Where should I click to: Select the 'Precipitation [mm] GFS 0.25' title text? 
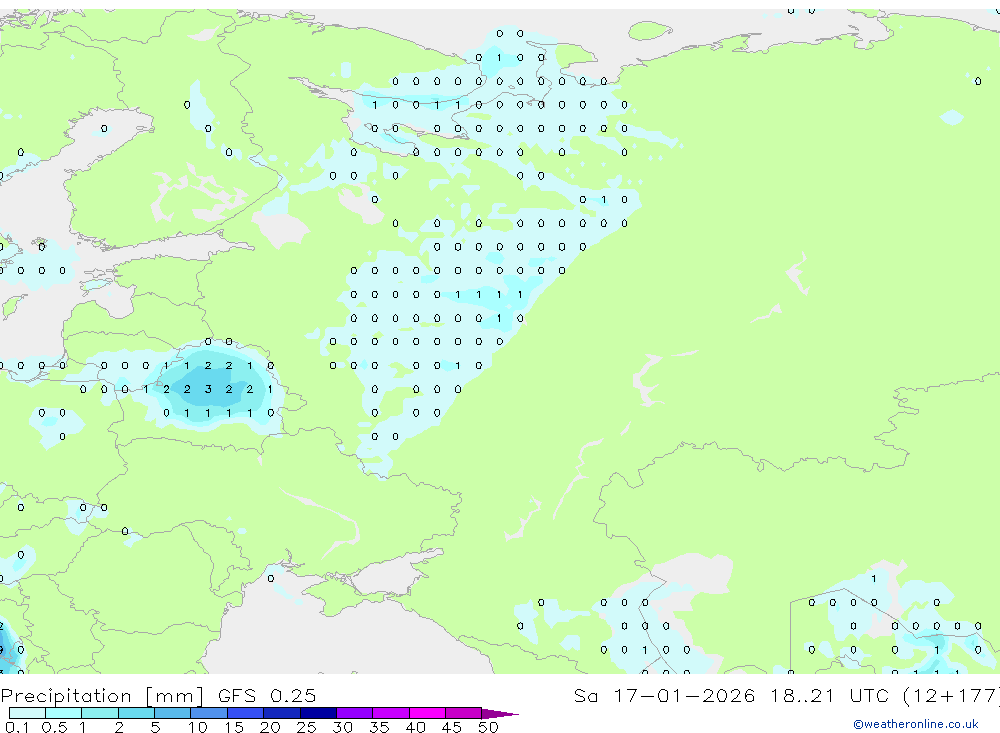tap(158, 695)
